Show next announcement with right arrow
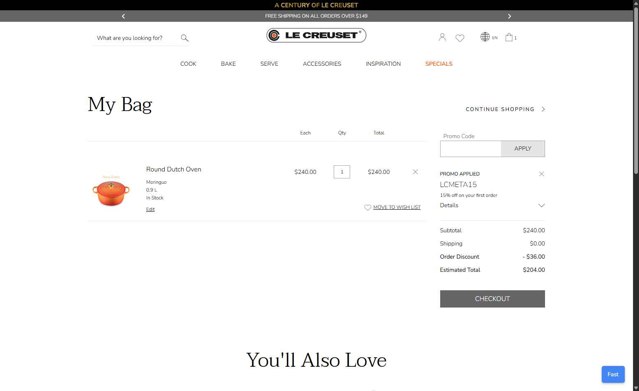 click(x=509, y=16)
